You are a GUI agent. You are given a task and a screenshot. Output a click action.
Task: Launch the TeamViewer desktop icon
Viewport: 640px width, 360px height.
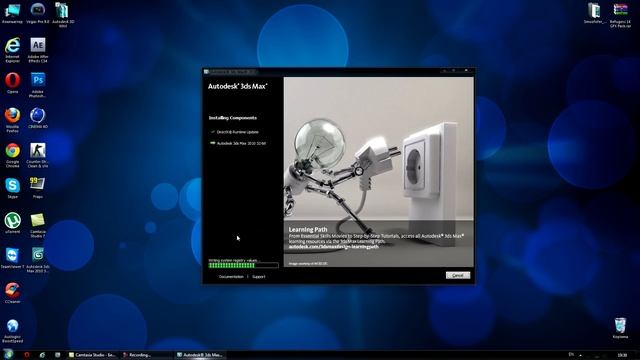12,258
